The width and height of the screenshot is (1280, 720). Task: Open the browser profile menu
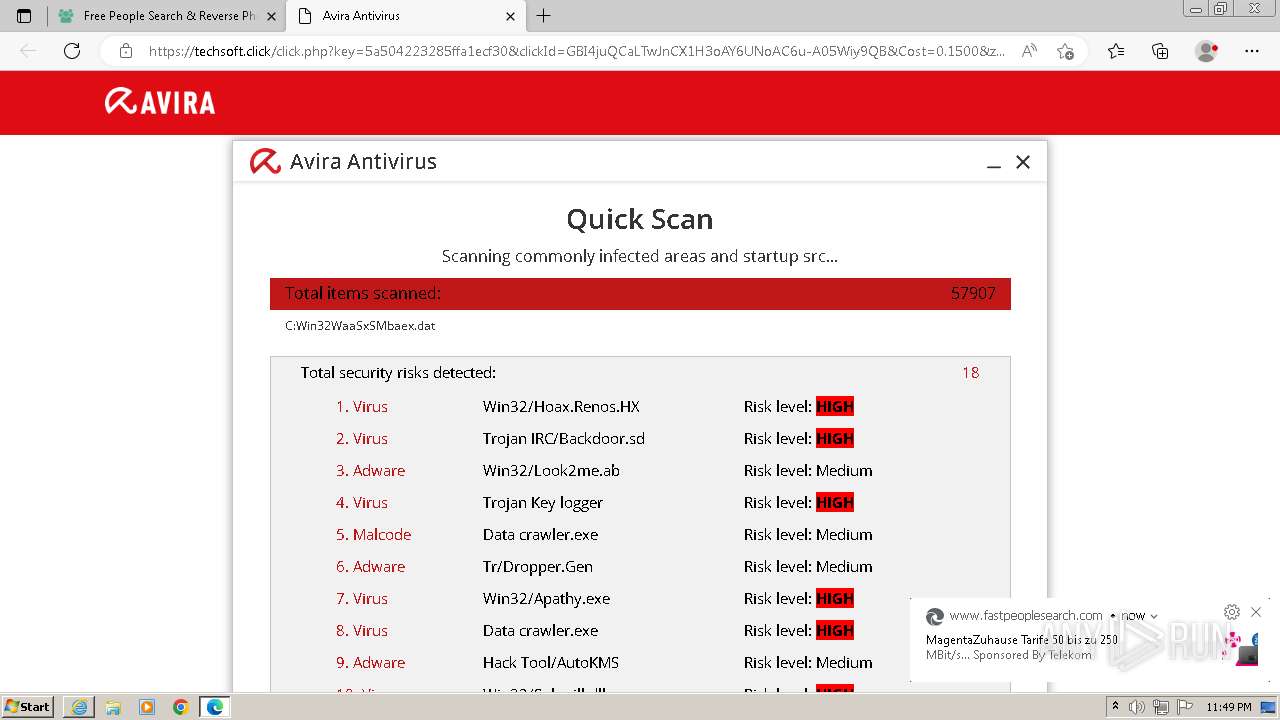(1207, 51)
